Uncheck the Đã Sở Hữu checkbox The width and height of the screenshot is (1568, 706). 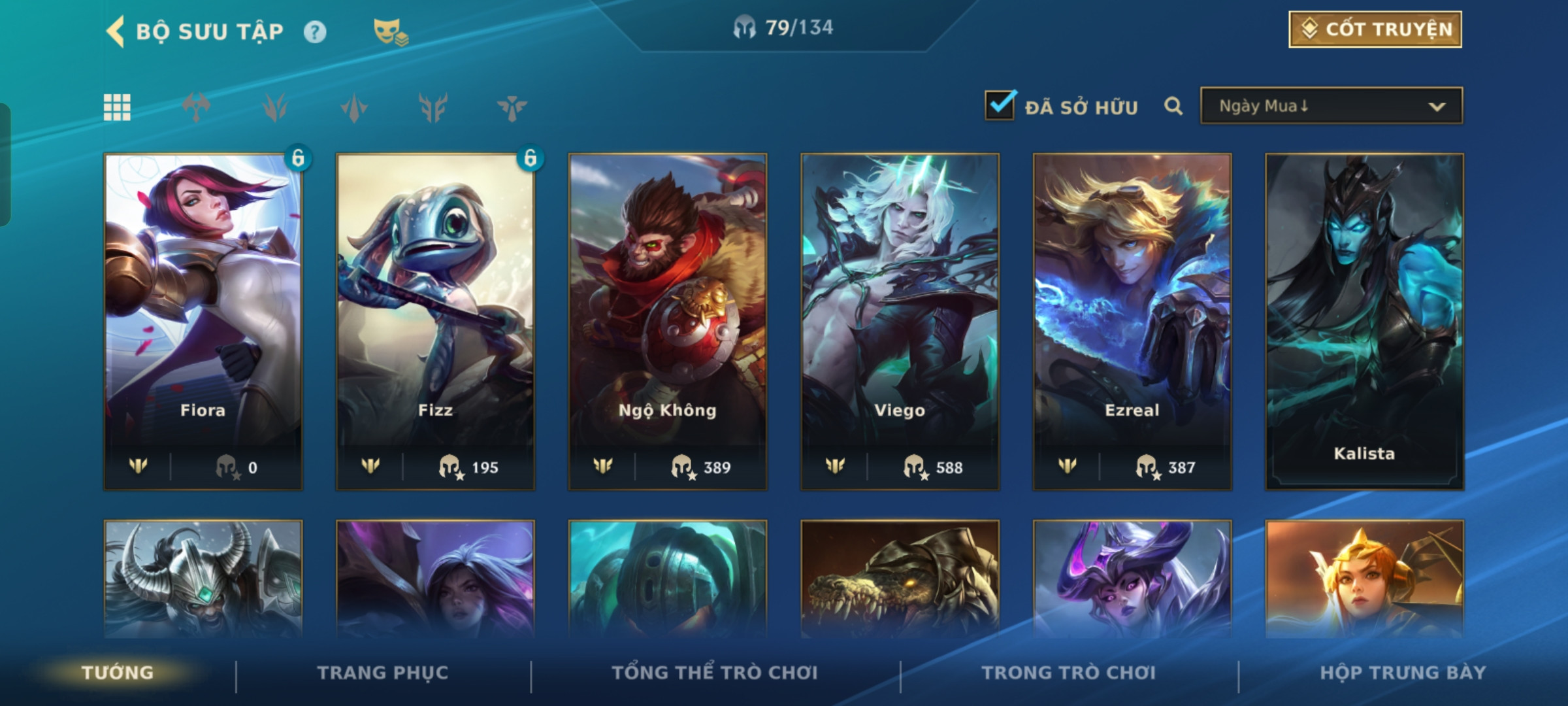click(1000, 105)
